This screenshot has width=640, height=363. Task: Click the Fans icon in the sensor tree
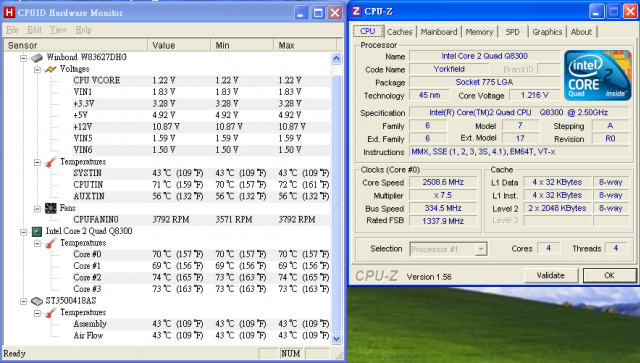(x=51, y=208)
